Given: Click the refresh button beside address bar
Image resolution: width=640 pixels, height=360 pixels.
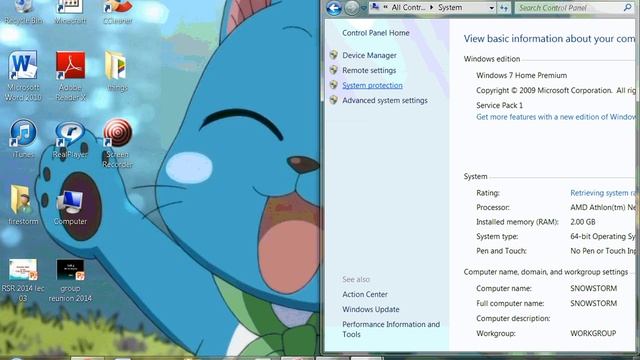Looking at the screenshot, I should [504, 8].
